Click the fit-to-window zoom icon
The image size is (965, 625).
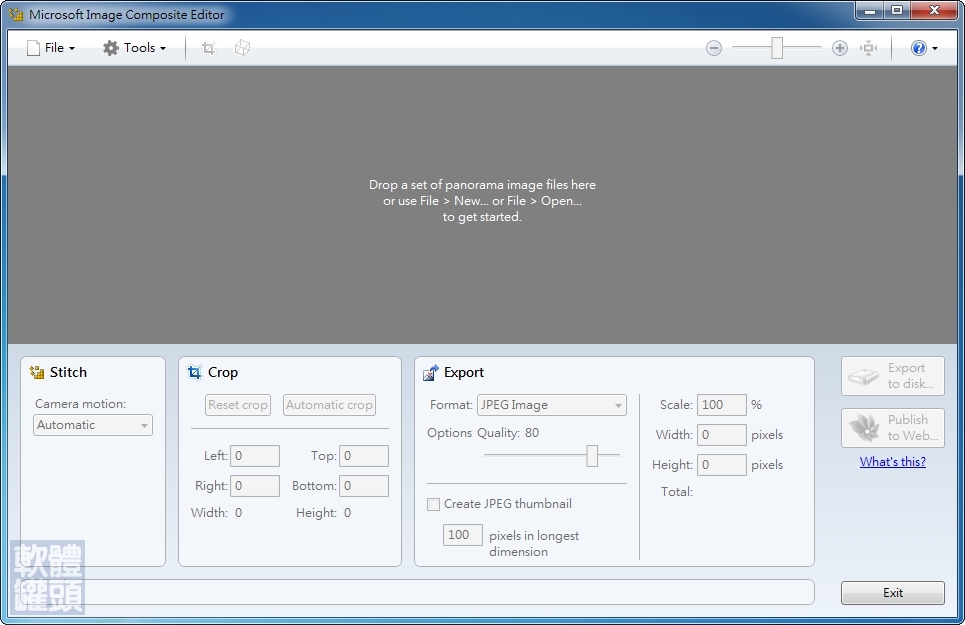coord(868,48)
